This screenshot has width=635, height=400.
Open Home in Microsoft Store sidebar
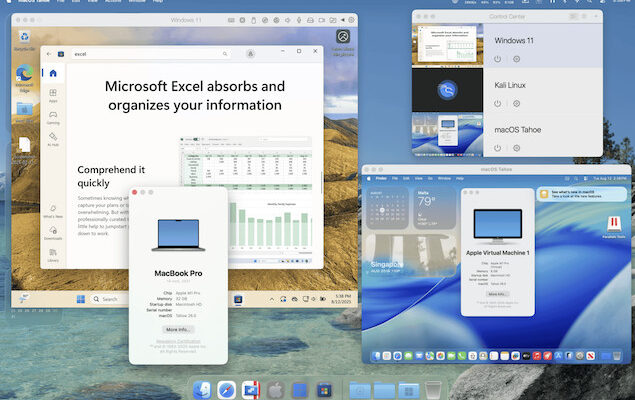point(53,73)
